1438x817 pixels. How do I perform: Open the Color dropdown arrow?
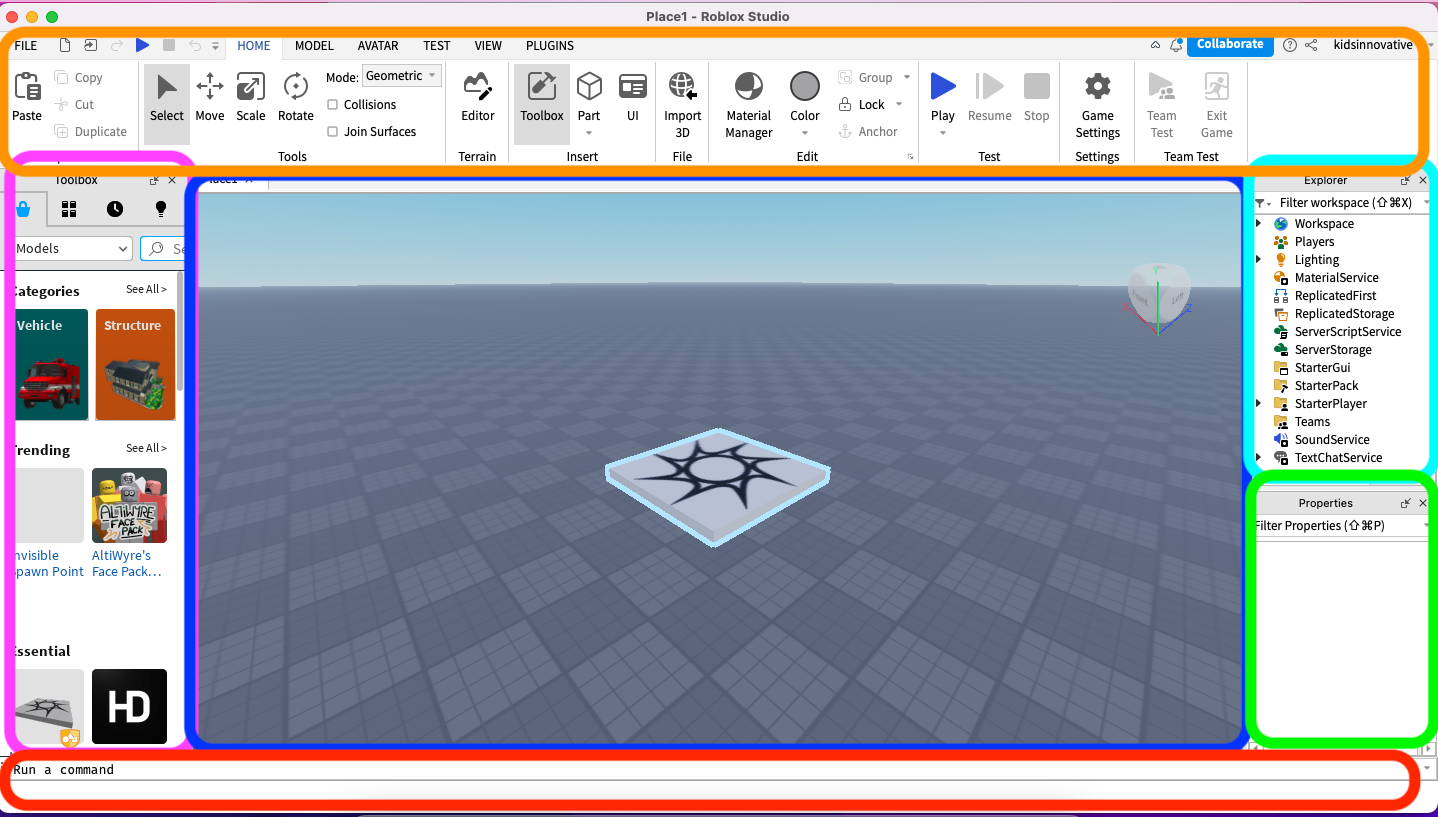click(805, 133)
